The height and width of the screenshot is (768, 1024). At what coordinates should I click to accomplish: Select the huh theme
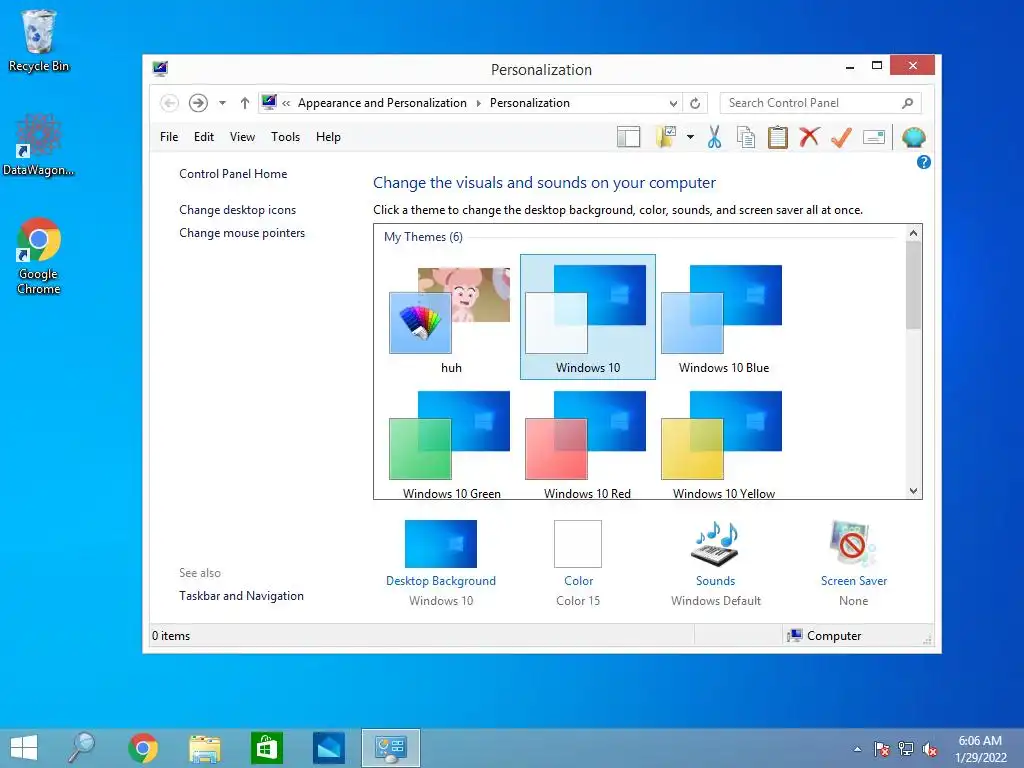450,317
